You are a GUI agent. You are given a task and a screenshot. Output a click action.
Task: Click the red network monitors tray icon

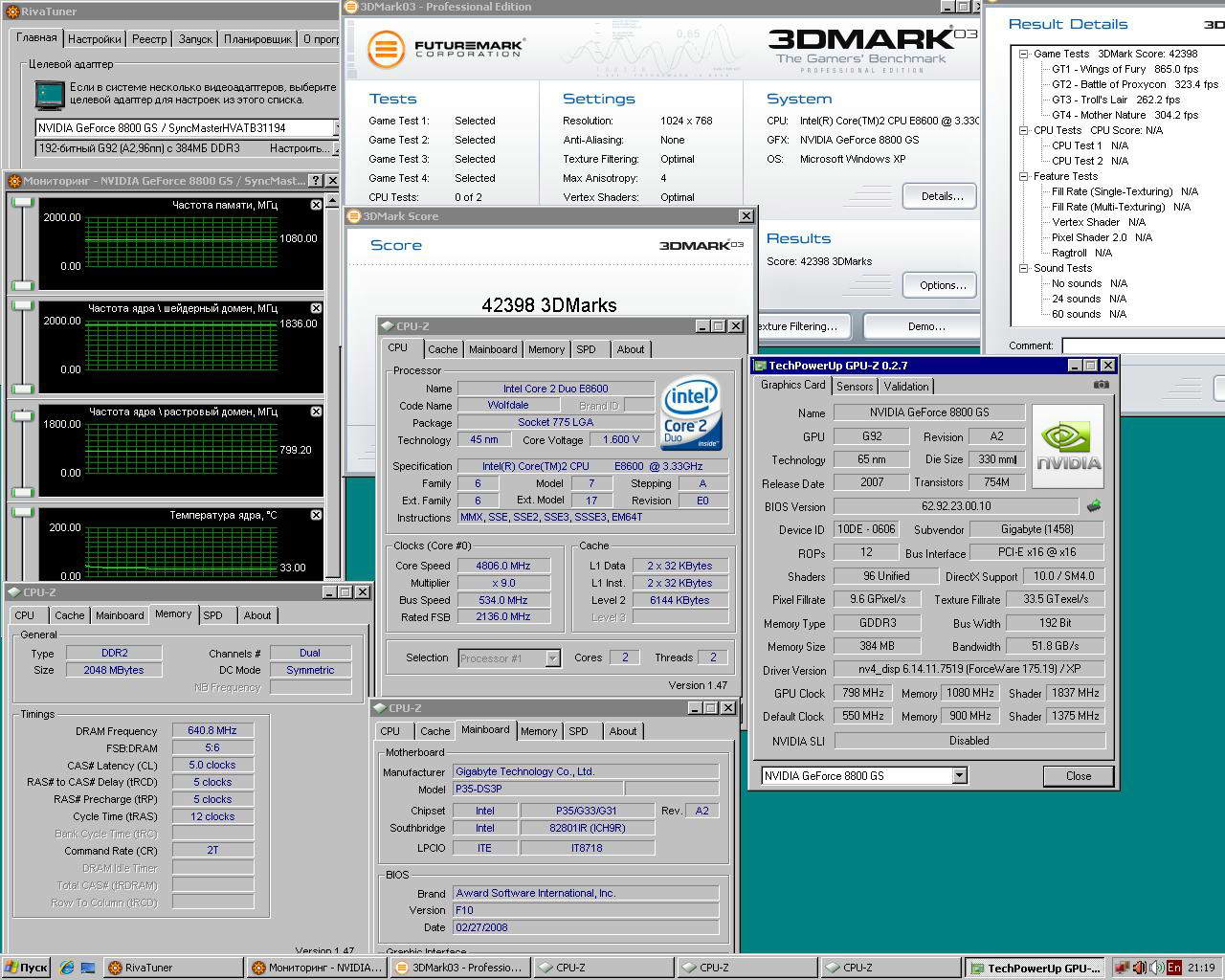(1122, 968)
